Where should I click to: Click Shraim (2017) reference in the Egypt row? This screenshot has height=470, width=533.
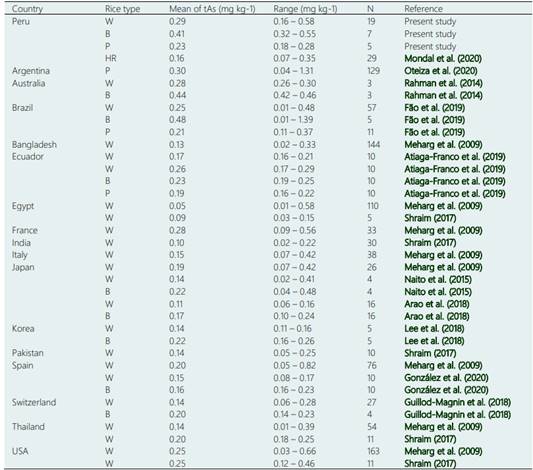430,218
